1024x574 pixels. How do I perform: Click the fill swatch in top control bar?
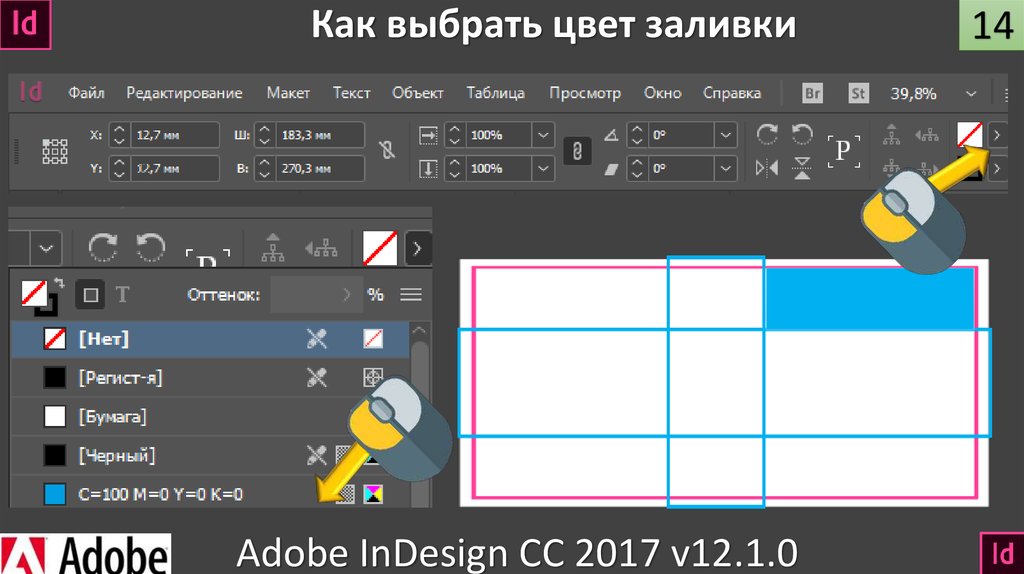pos(970,135)
